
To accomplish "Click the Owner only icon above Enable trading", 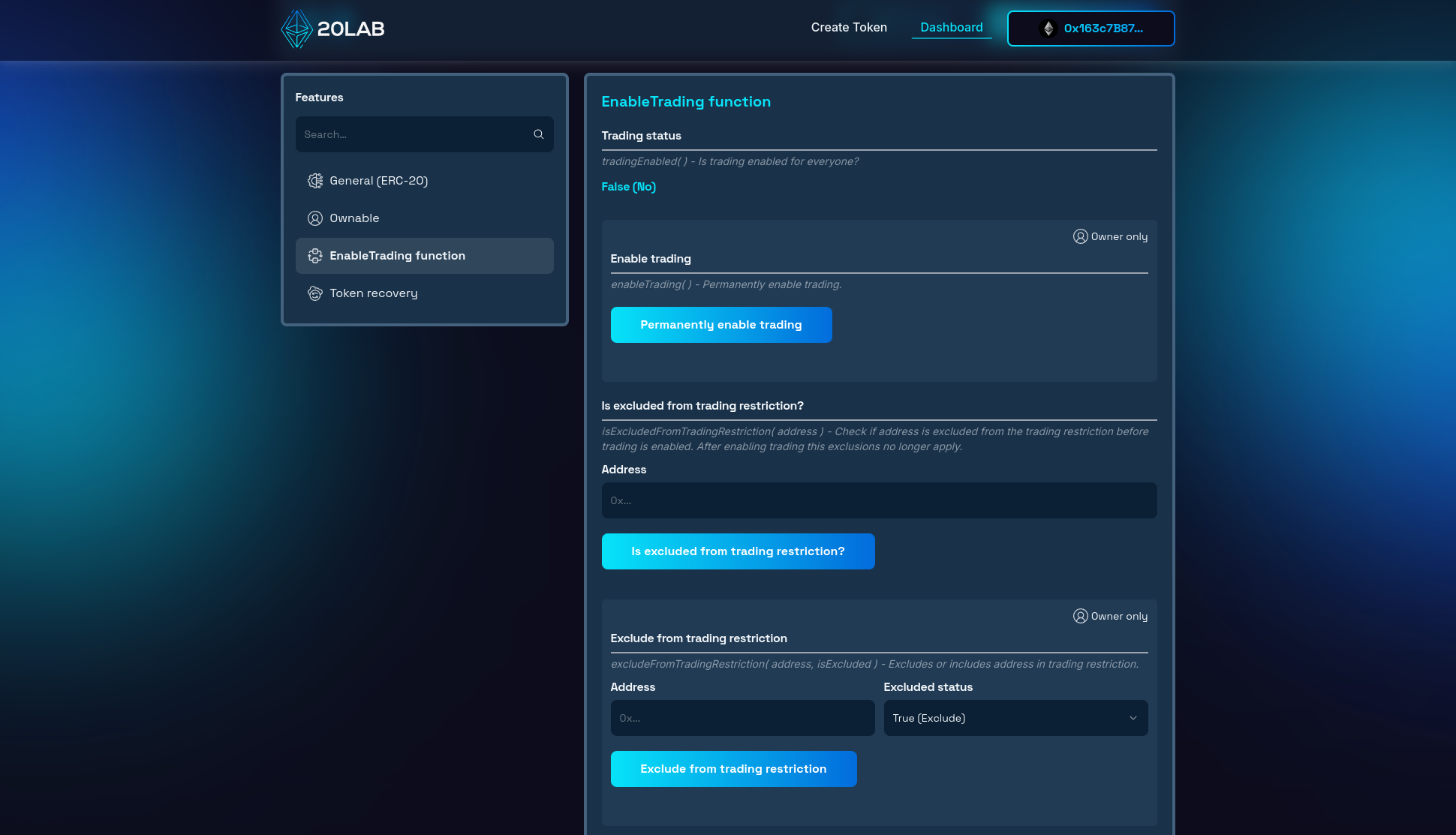I will coord(1080,236).
